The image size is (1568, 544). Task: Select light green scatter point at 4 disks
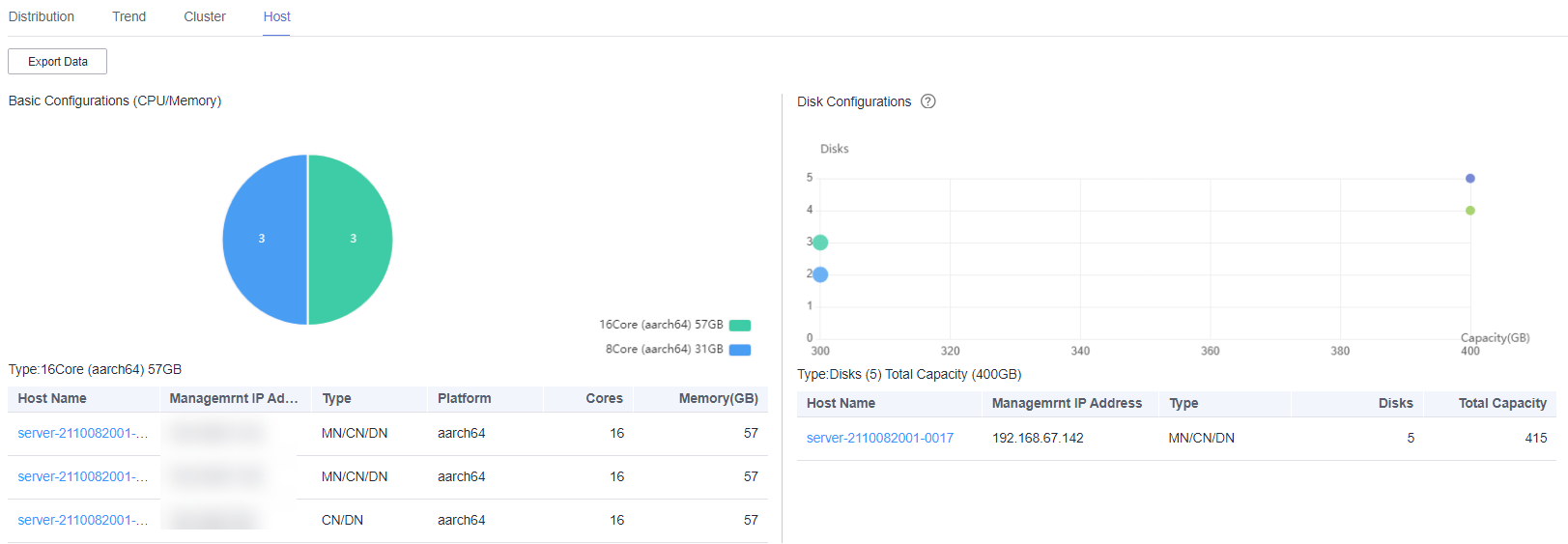pos(1470,211)
